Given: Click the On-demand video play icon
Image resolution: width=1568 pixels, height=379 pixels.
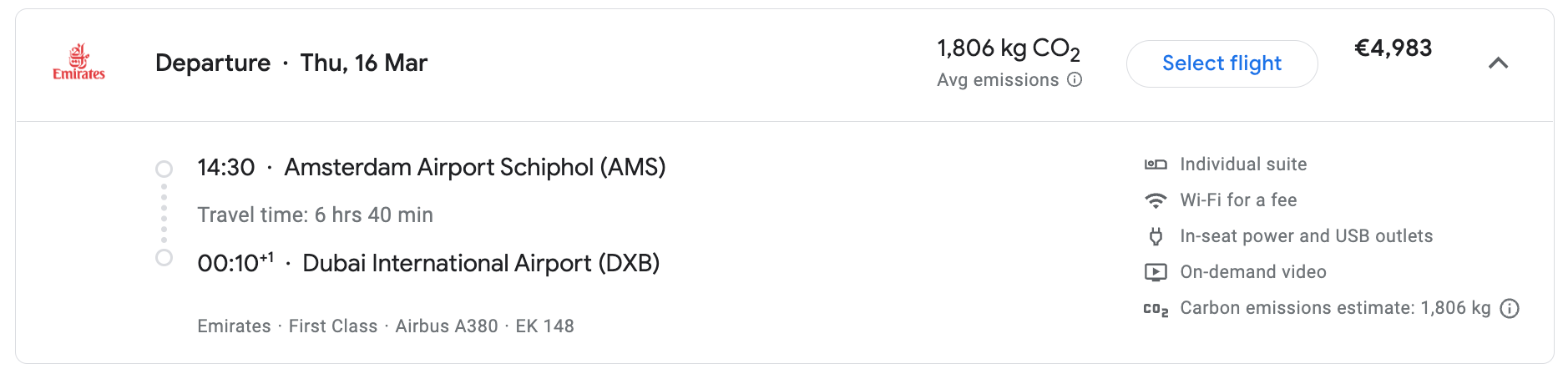Looking at the screenshot, I should pos(1156,272).
